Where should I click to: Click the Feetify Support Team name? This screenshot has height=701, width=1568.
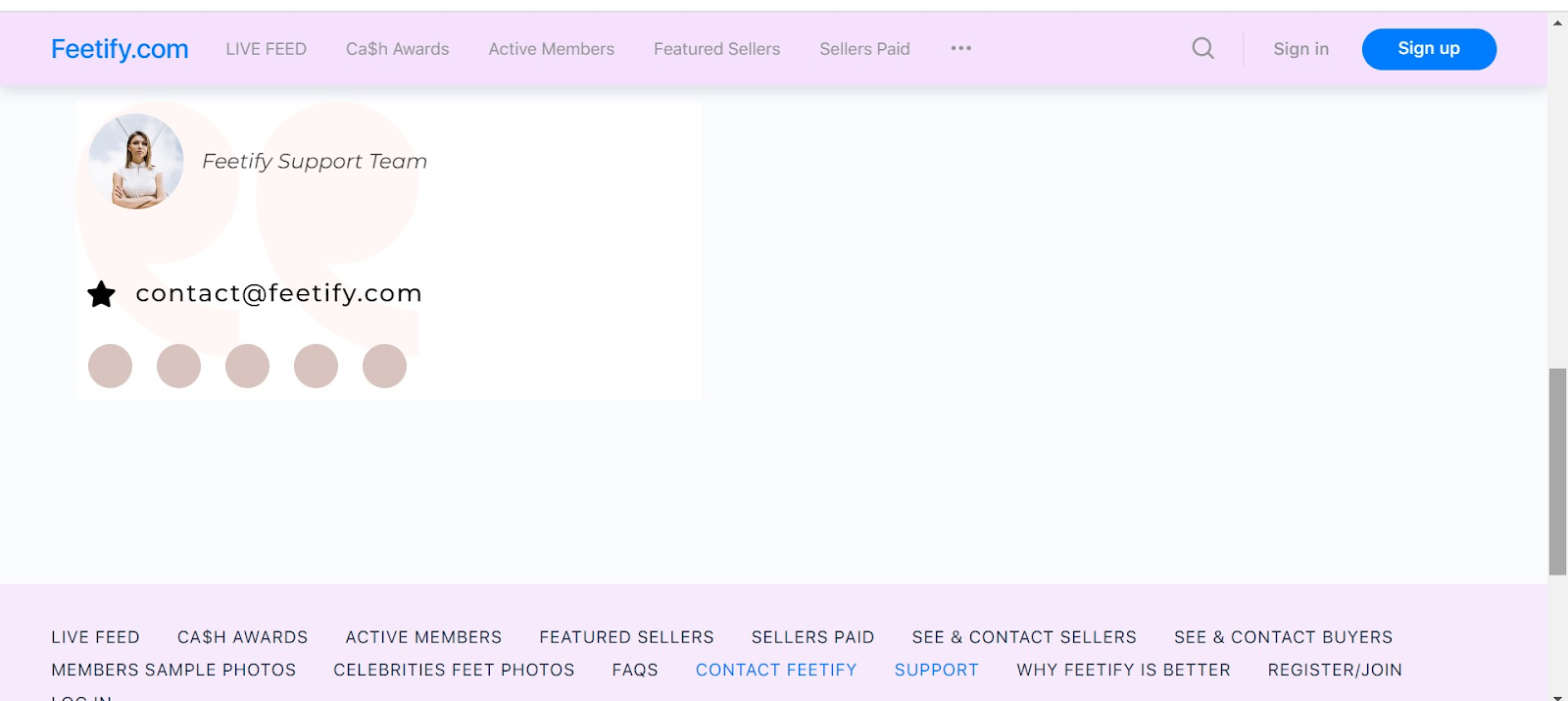(x=315, y=161)
